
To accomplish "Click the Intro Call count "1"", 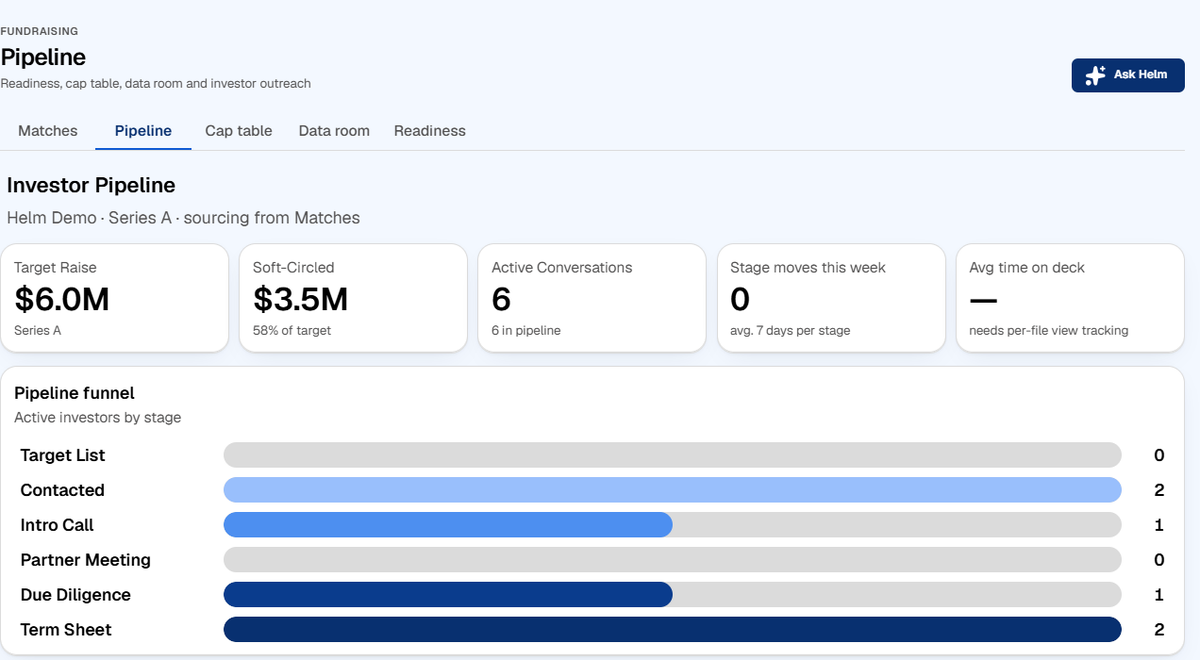I will click(1159, 525).
